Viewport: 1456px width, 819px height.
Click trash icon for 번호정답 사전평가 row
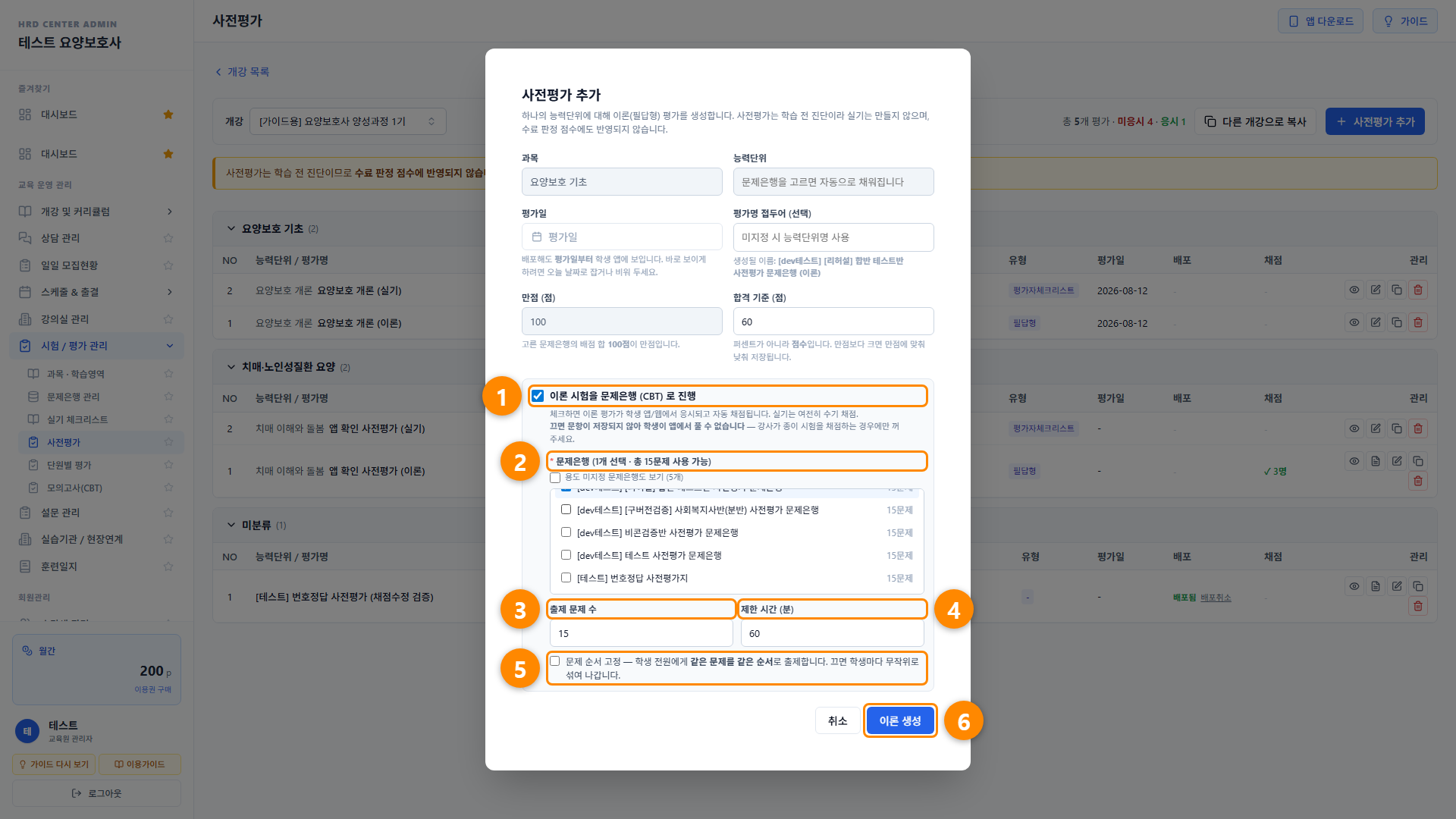(x=1417, y=606)
